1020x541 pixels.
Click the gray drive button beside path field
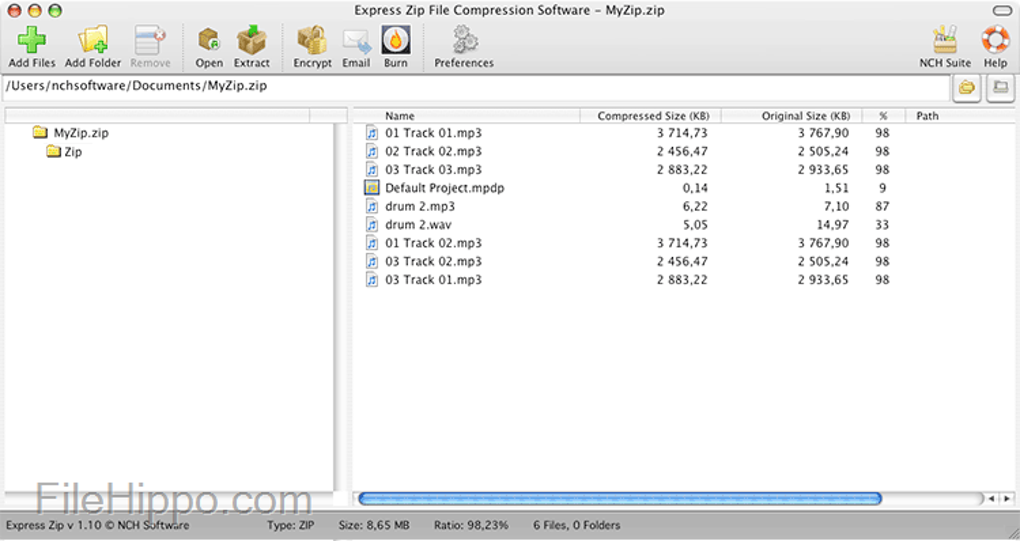[x=1000, y=87]
